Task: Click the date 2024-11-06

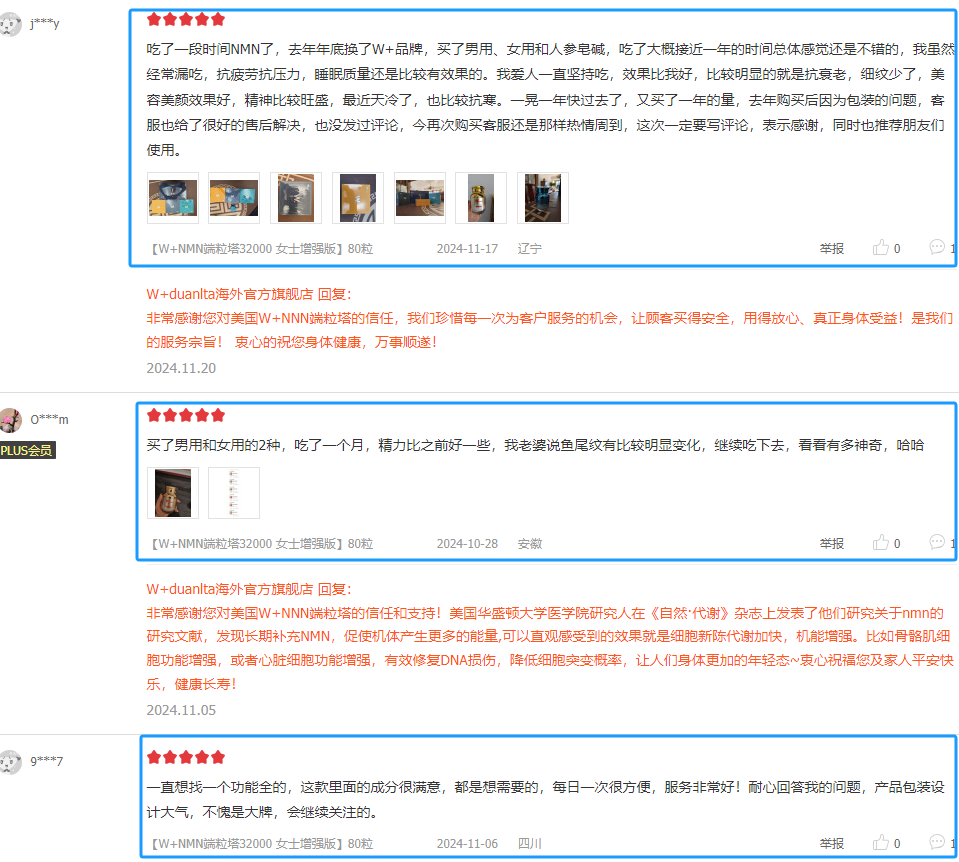Action: [x=467, y=844]
